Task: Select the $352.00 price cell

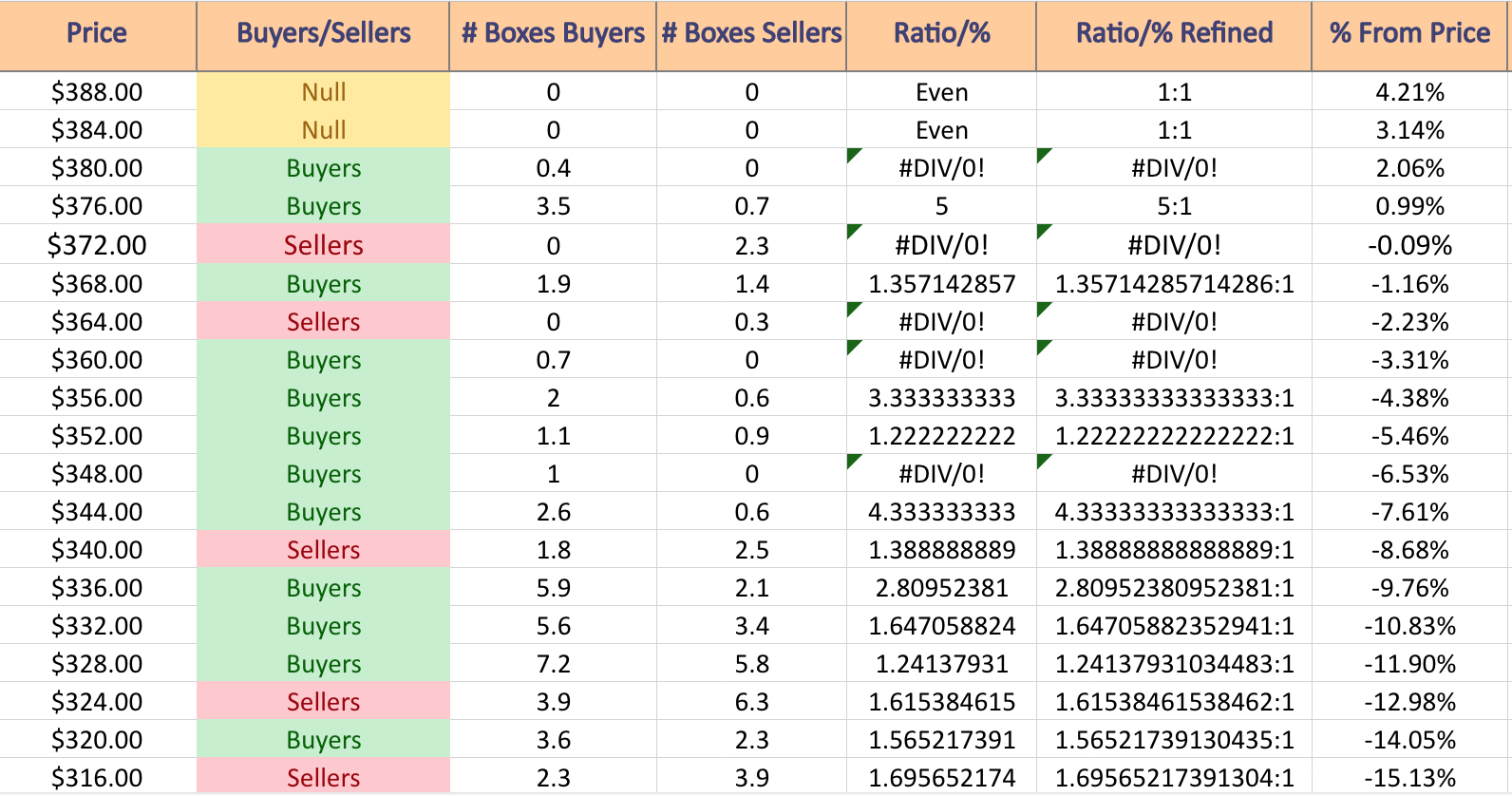Action: pyautogui.click(x=97, y=436)
